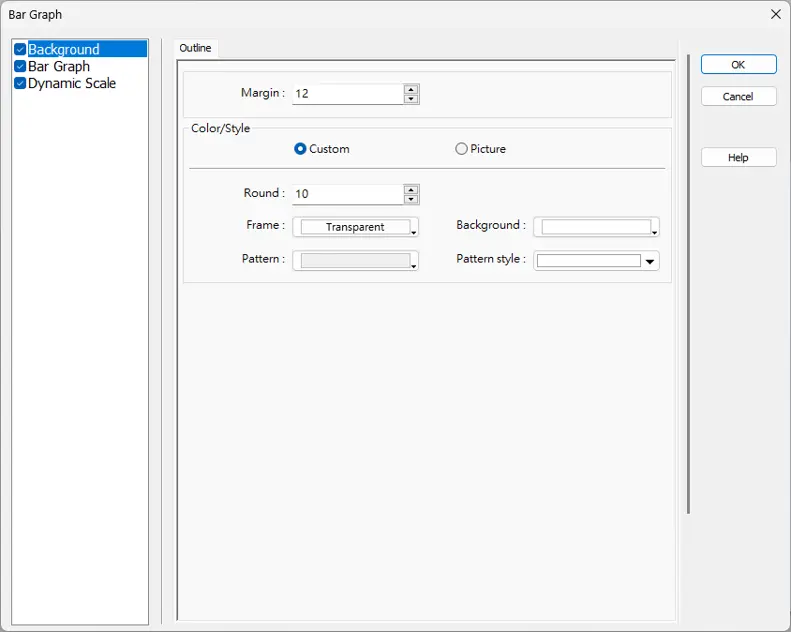Screen dimensions: 791x632
Task: Click the Margin value field
Action: pos(348,94)
